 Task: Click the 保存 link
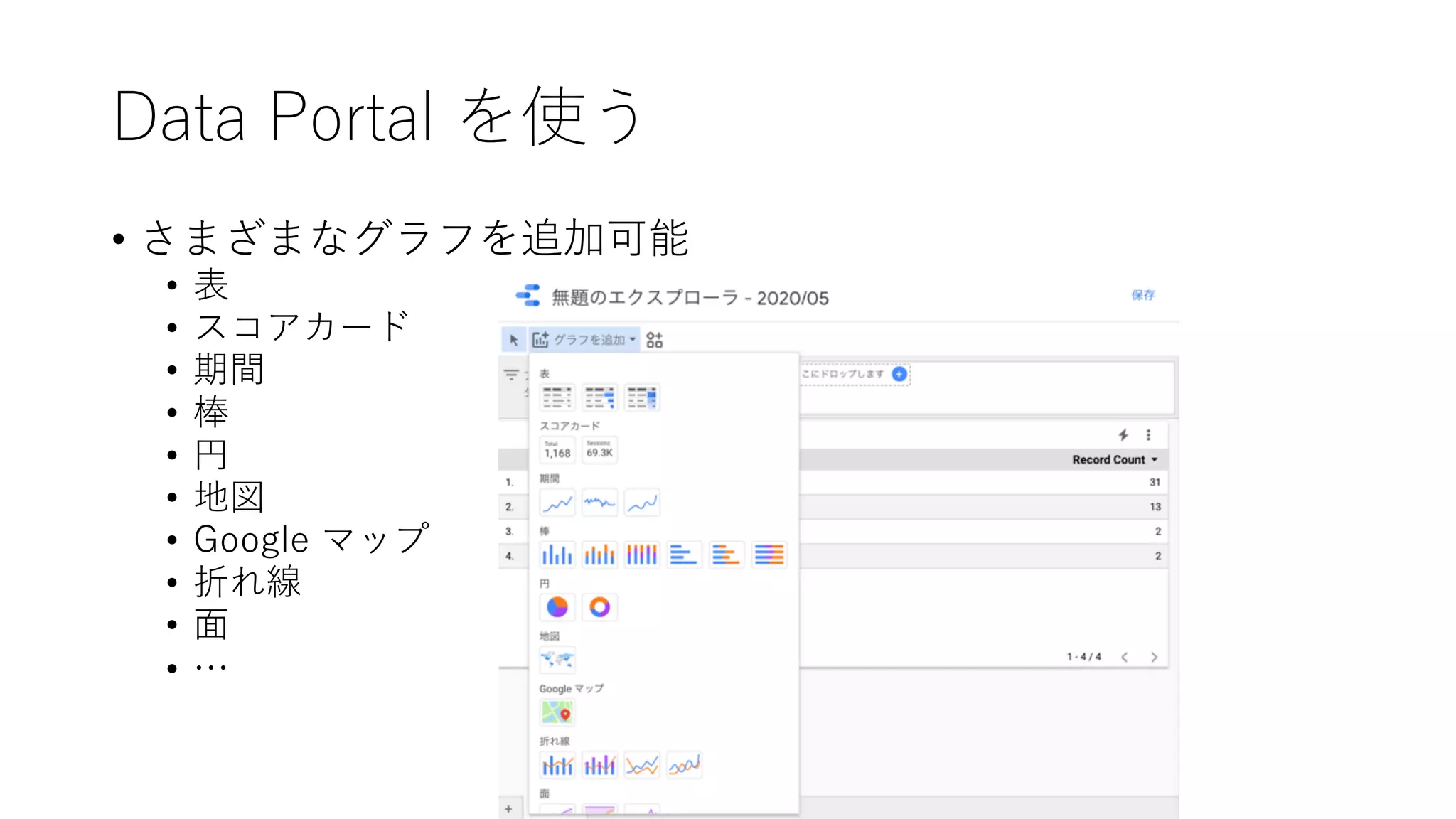coord(1143,295)
